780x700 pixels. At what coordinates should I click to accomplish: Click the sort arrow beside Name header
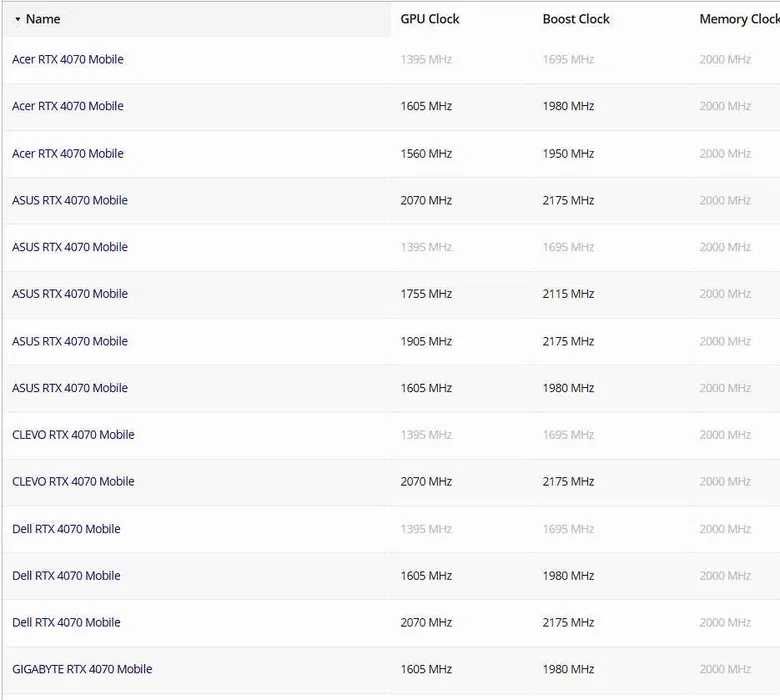18,19
